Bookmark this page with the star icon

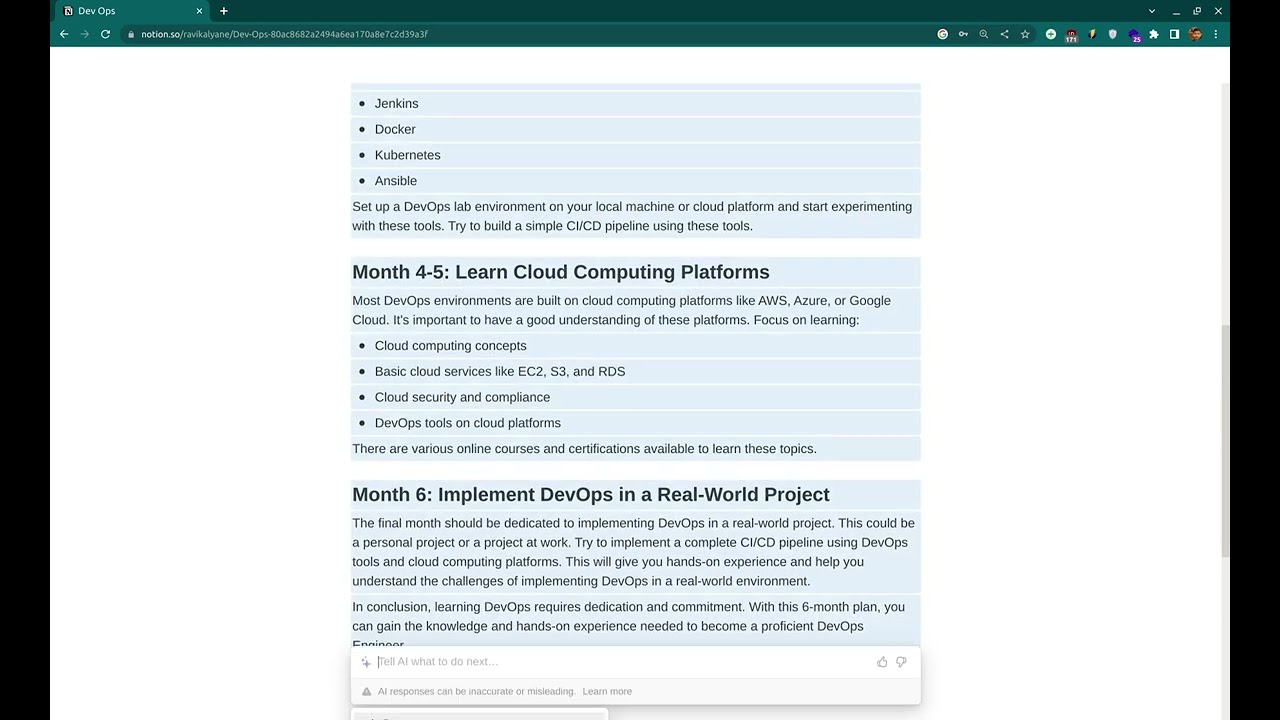tap(1025, 34)
